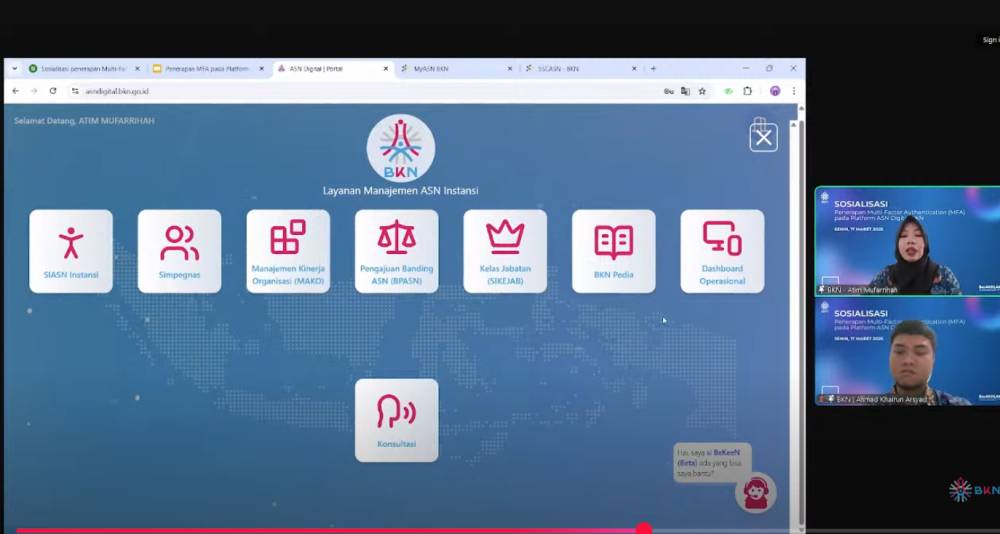
Task: Expand the tab search dropdown arrow
Action: [15, 68]
